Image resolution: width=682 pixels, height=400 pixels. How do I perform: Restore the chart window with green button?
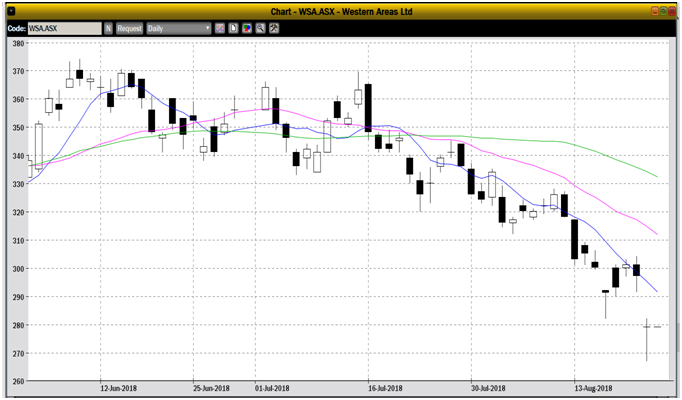(663, 12)
